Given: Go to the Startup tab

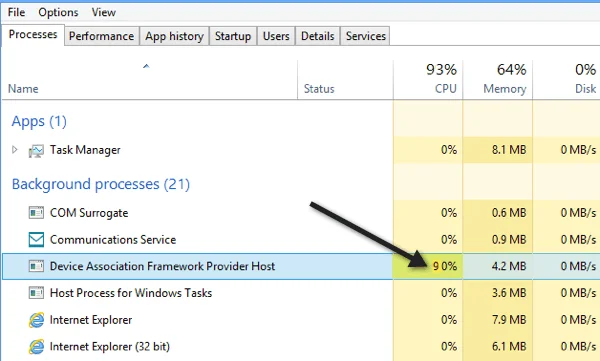Looking at the screenshot, I should click(x=233, y=36).
